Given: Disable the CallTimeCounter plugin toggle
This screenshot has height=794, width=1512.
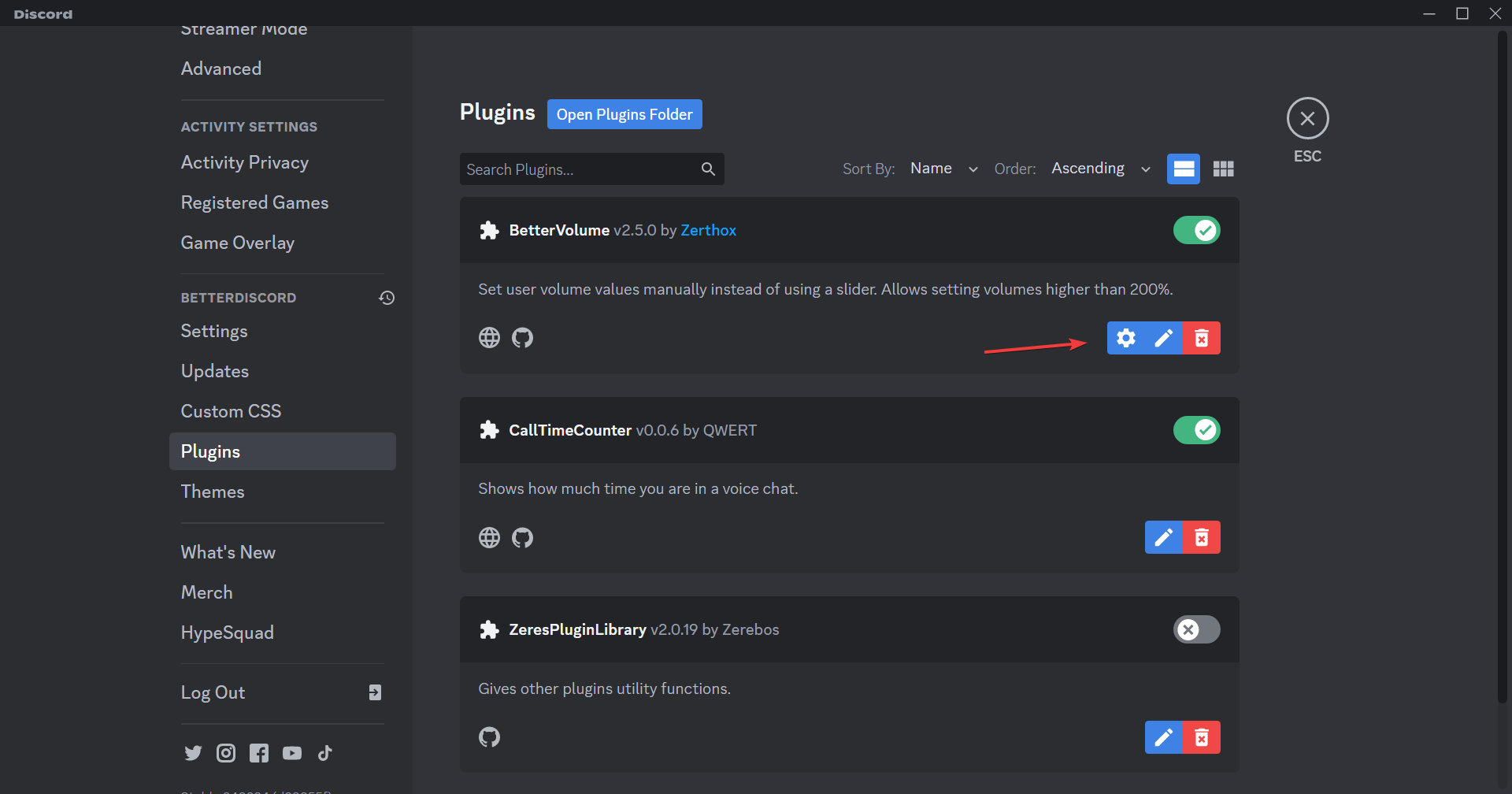Looking at the screenshot, I should click(1197, 430).
